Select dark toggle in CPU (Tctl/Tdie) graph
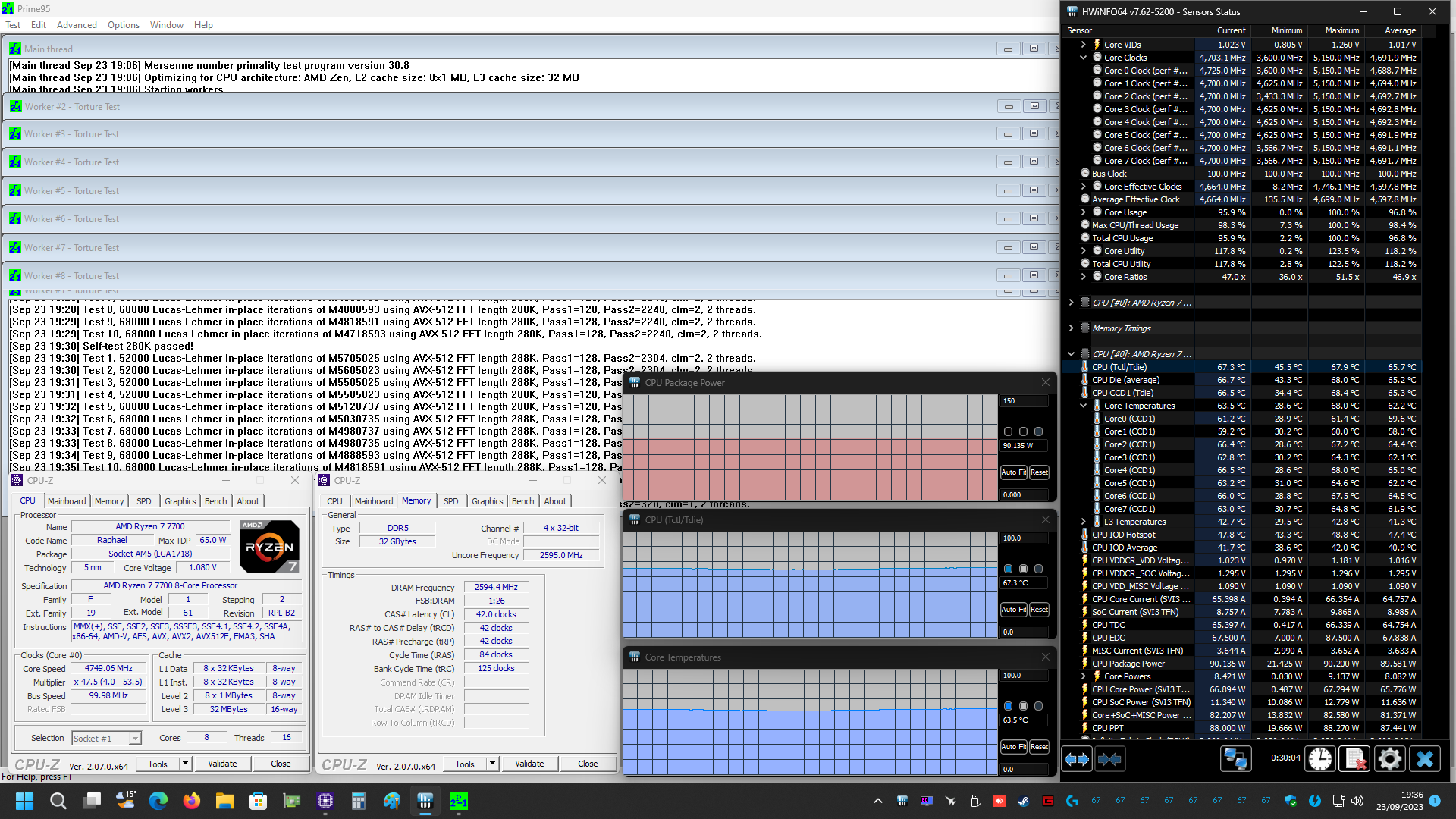This screenshot has width=1456, height=819. (1038, 569)
